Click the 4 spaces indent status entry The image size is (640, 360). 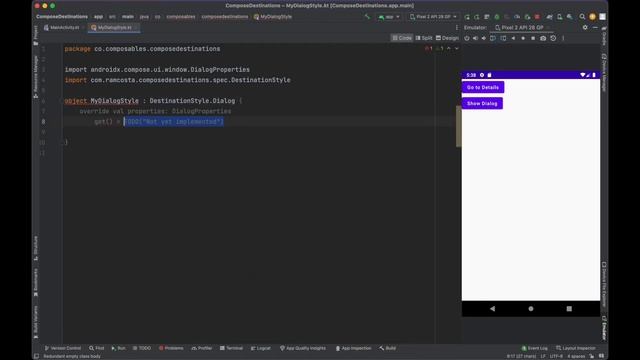click(x=576, y=356)
